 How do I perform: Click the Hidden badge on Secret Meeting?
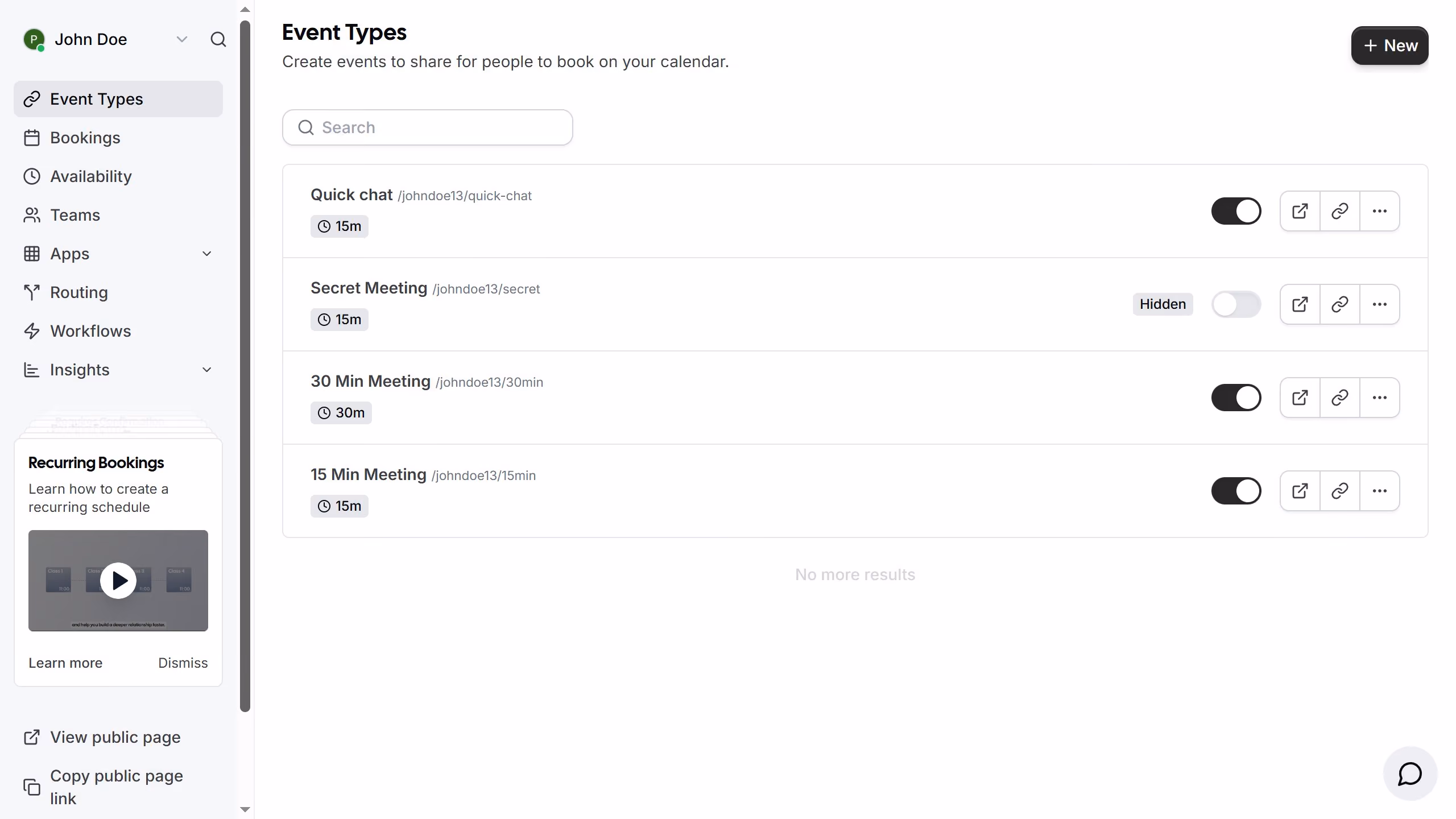coord(1163,304)
